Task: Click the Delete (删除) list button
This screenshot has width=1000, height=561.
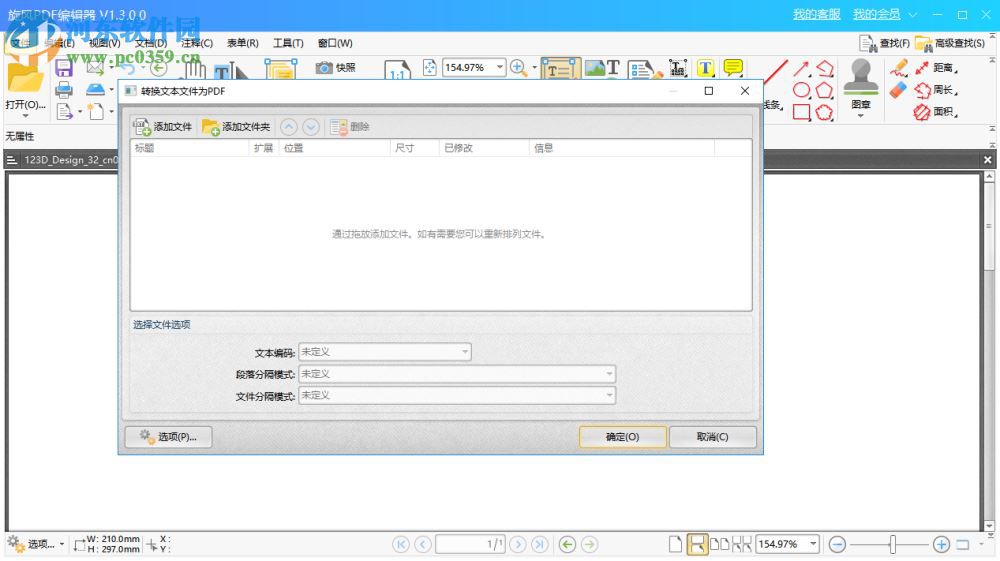Action: (x=349, y=127)
